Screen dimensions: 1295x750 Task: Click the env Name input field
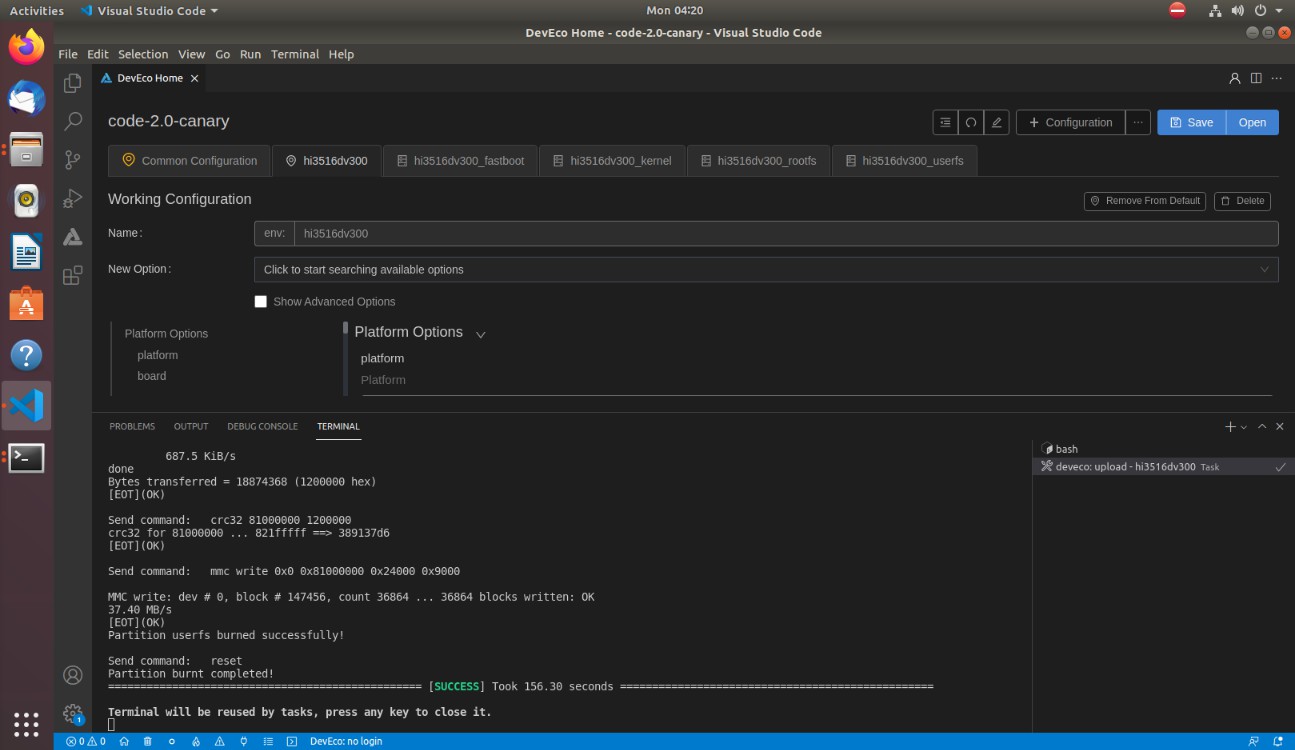pyautogui.click(x=785, y=233)
